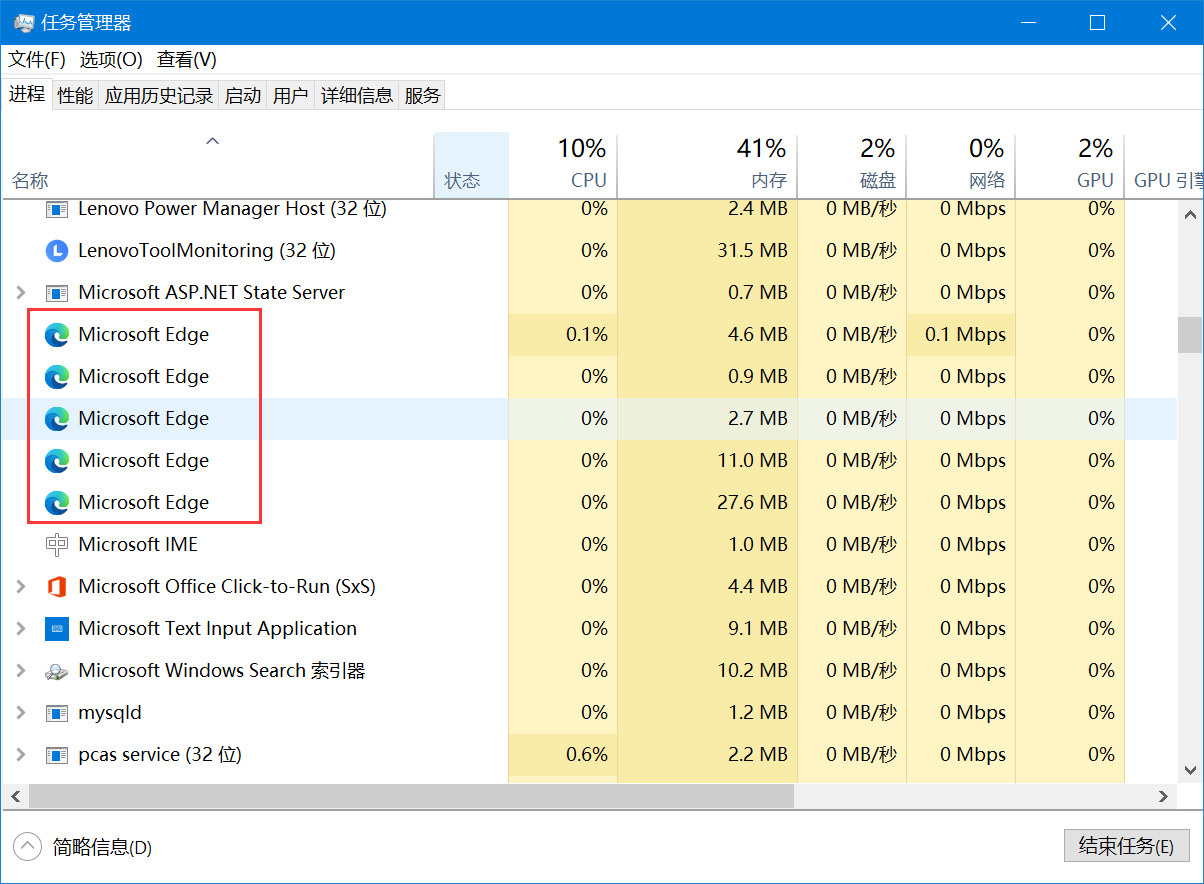The image size is (1204, 884).
Task: Open the 查看(V) menu
Action: pos(187,60)
